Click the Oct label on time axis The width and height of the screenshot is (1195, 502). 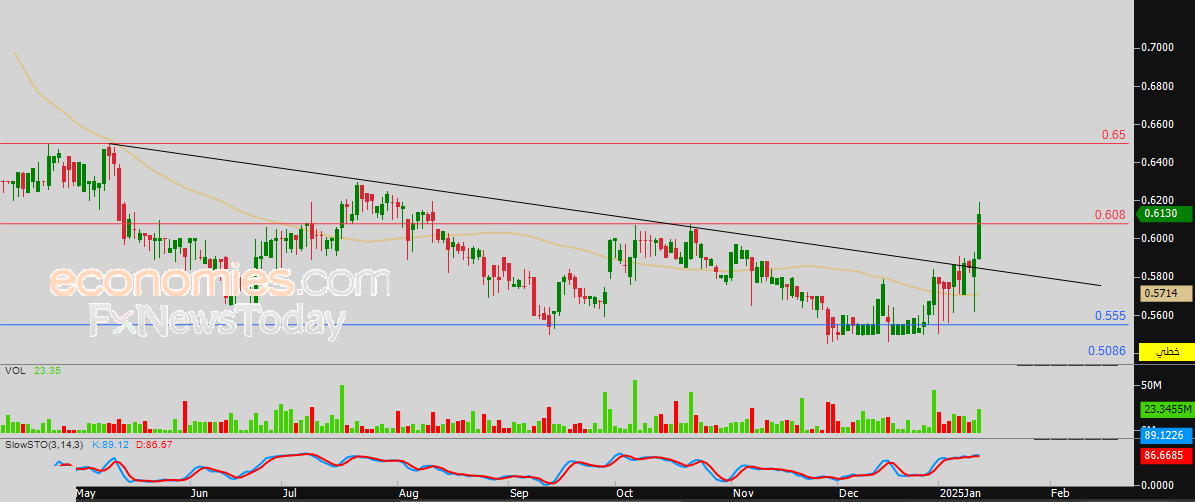coord(624,494)
